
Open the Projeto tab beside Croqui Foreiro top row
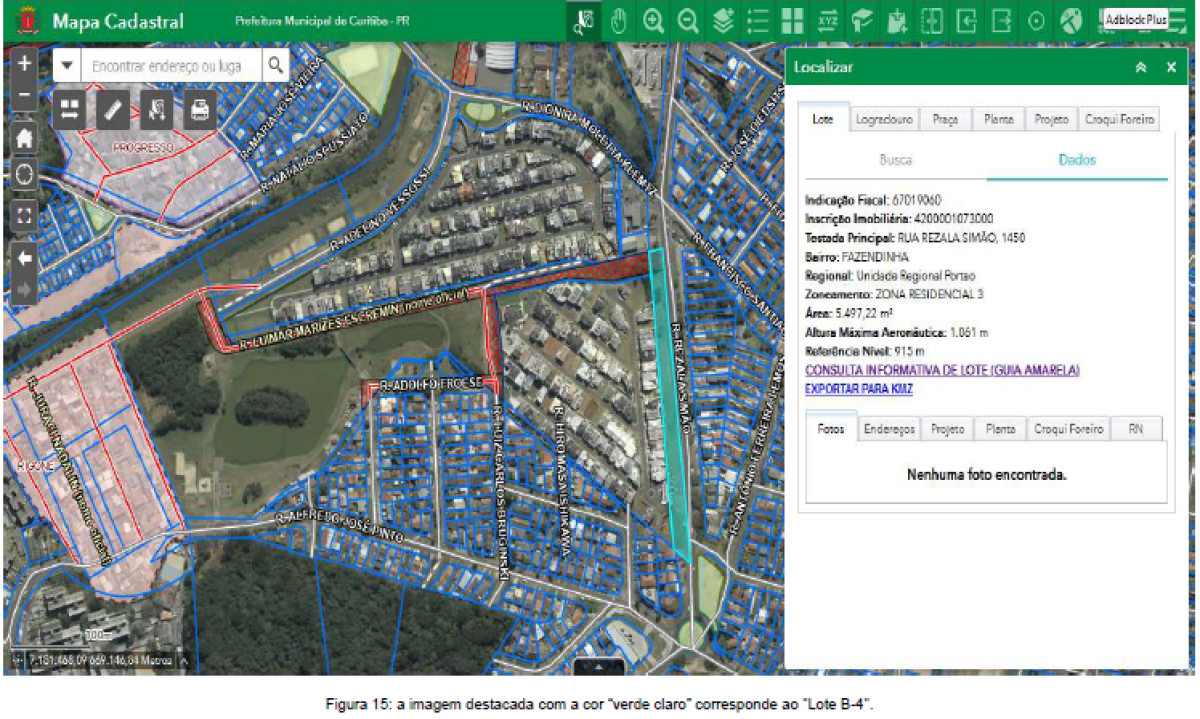coord(1051,119)
